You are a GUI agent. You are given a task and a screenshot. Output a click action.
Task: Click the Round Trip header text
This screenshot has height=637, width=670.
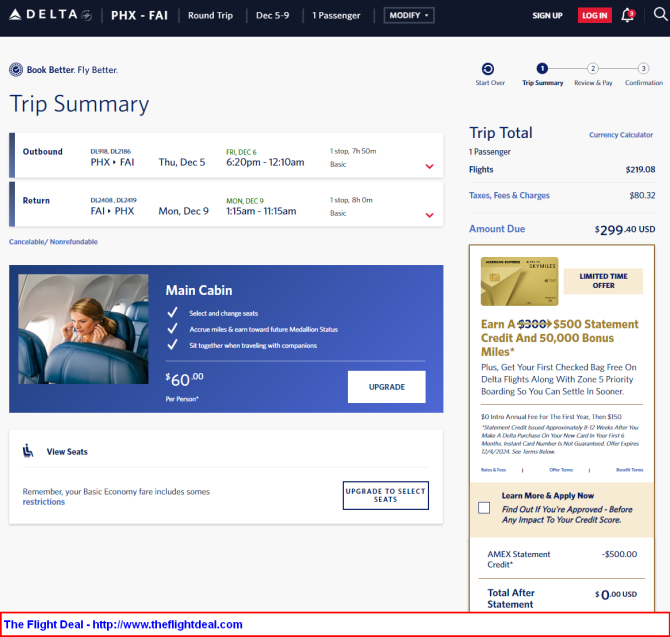tap(210, 15)
